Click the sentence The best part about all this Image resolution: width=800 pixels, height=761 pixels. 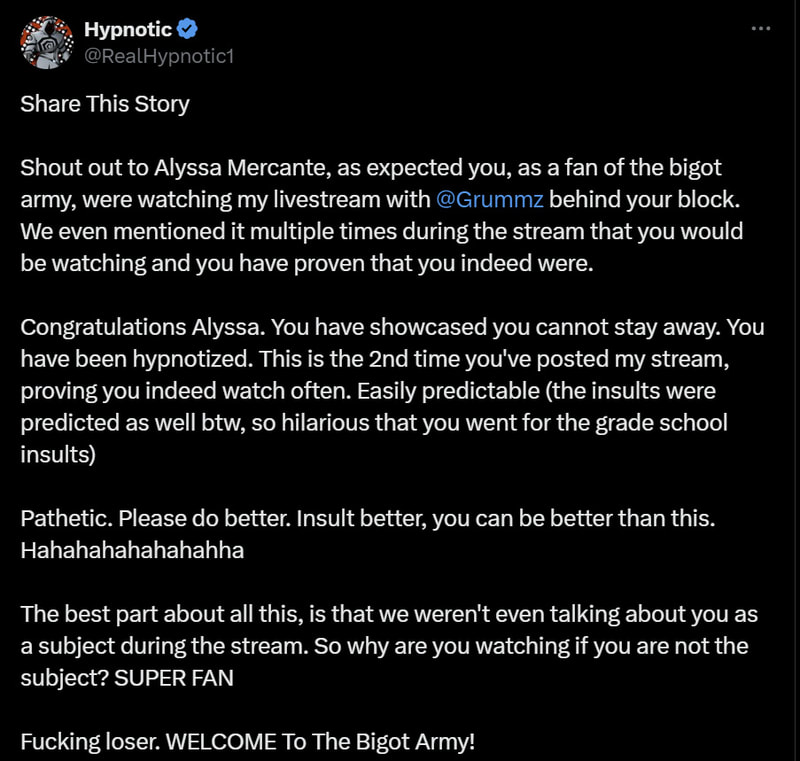click(x=389, y=630)
